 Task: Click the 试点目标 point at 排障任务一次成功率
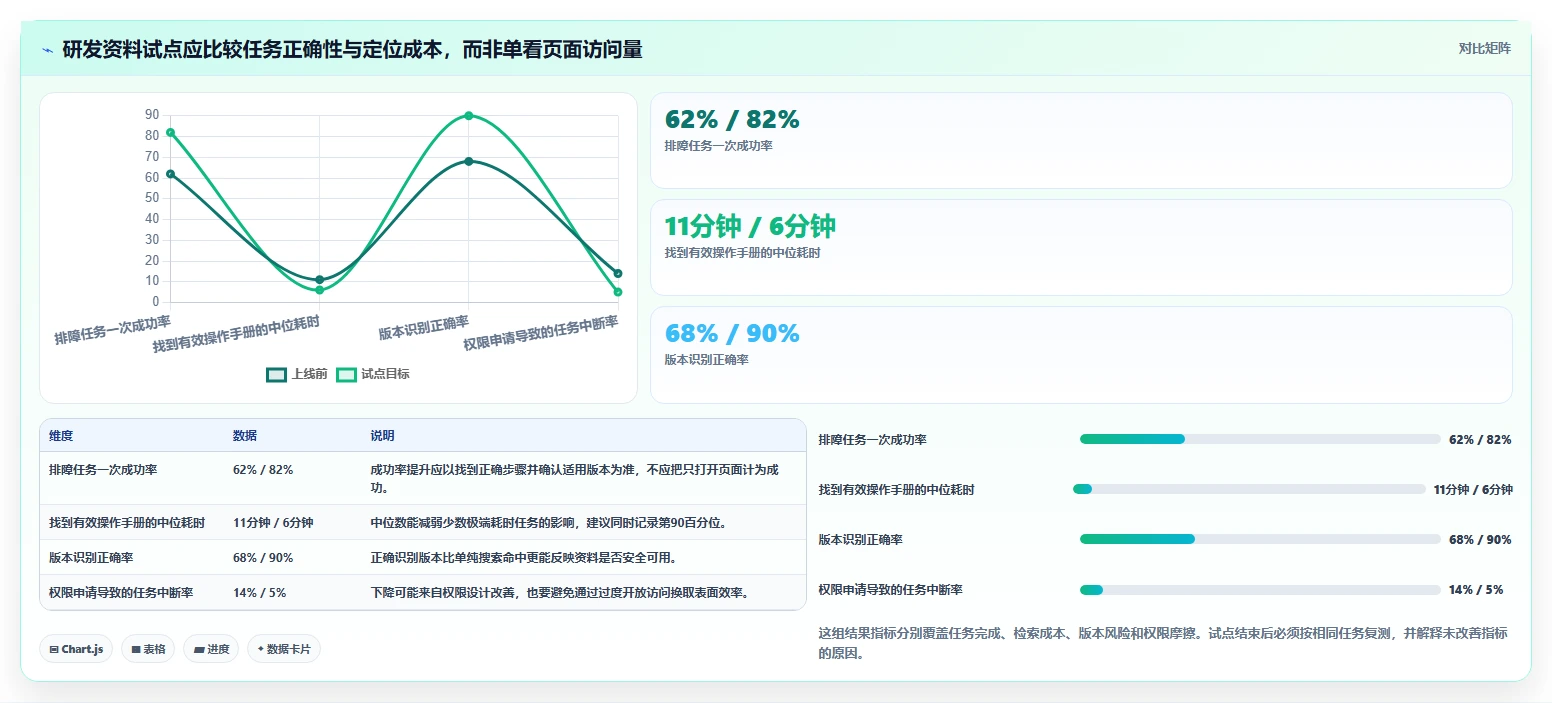click(171, 132)
